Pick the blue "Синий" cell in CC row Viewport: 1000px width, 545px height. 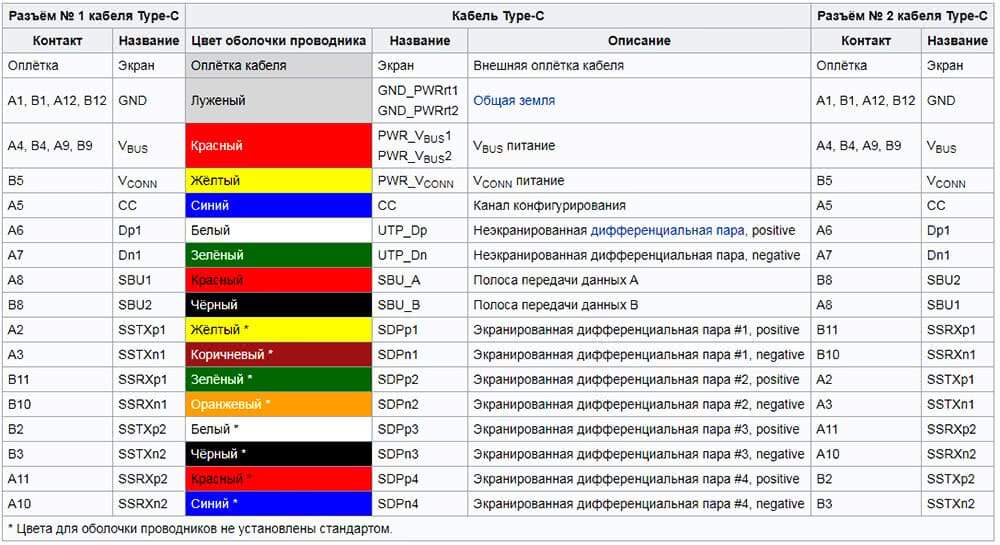click(278, 205)
